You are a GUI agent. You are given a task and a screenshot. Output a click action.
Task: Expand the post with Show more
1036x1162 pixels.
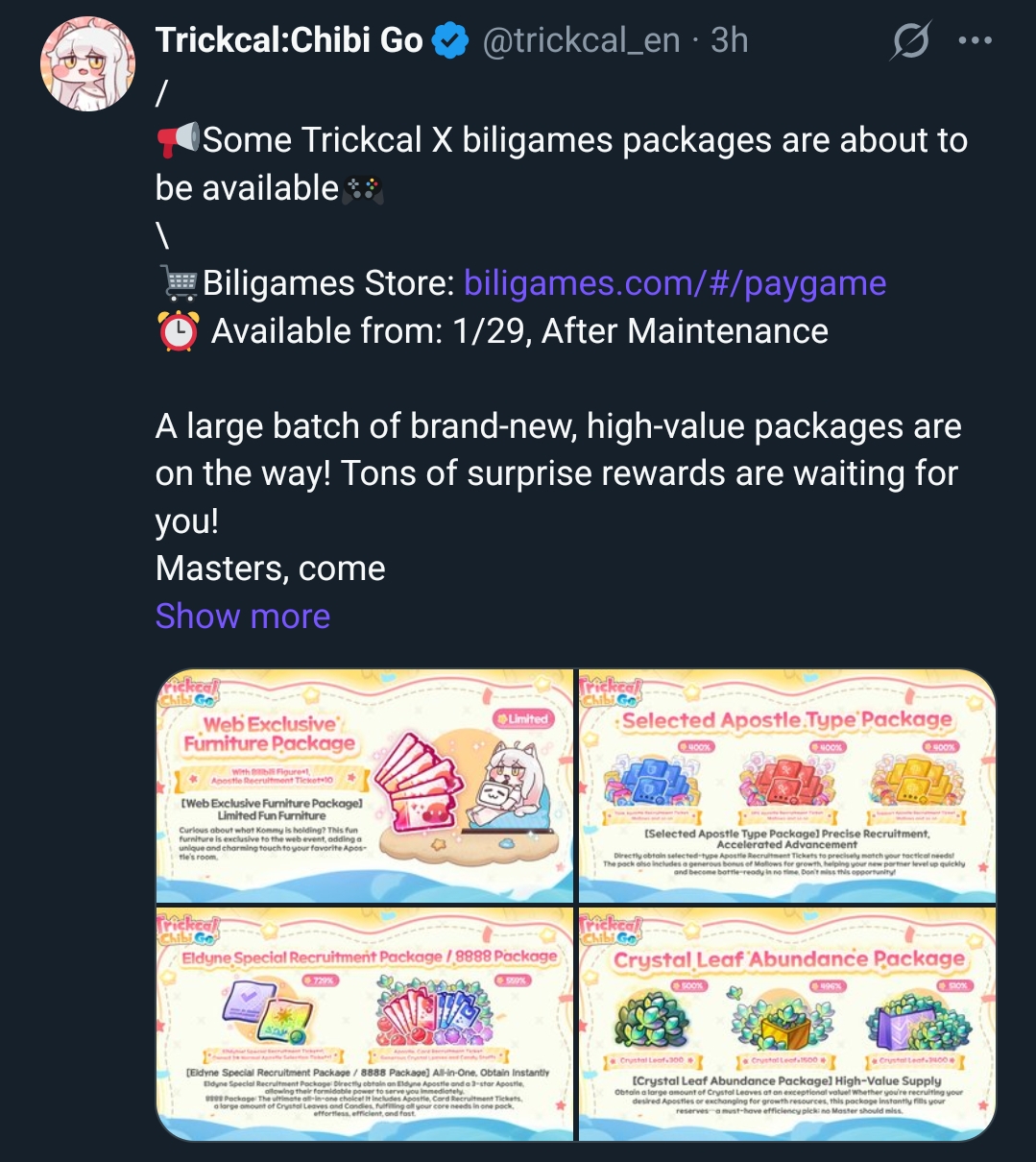pyautogui.click(x=243, y=616)
